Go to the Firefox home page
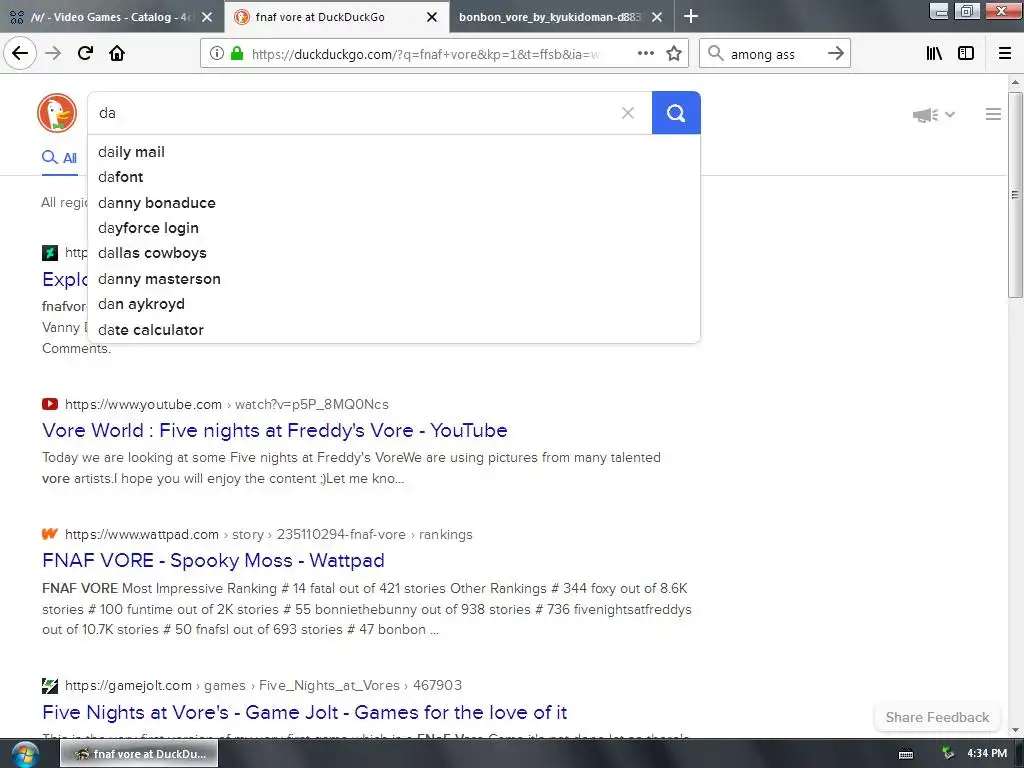Image resolution: width=1024 pixels, height=768 pixels. 117,53
